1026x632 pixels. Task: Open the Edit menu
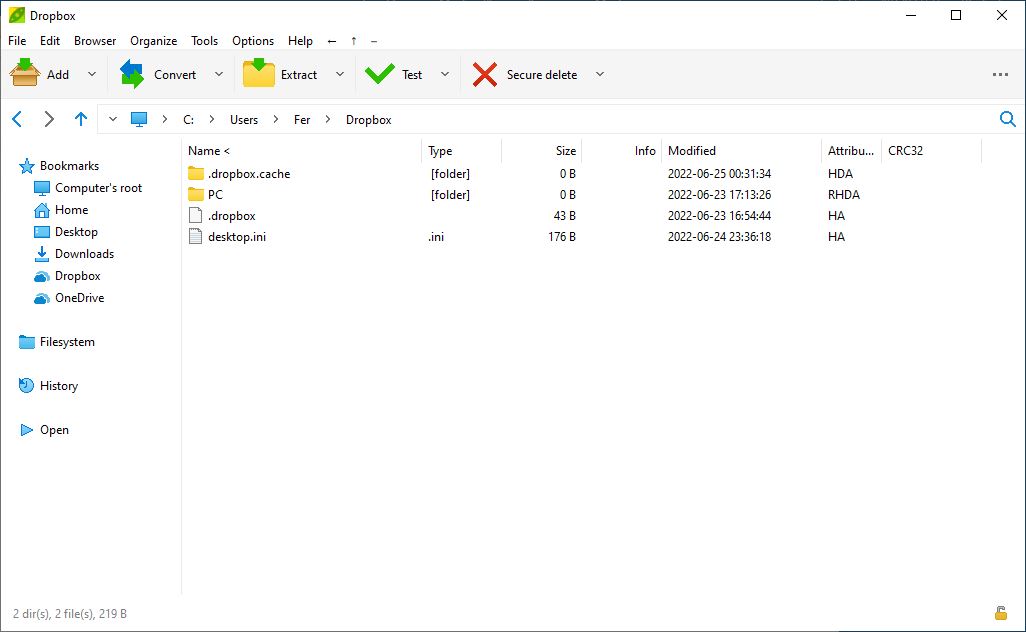tap(50, 41)
